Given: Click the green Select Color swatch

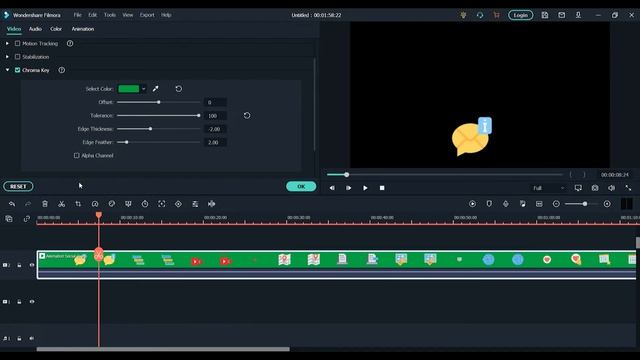Looking at the screenshot, I should 129,89.
